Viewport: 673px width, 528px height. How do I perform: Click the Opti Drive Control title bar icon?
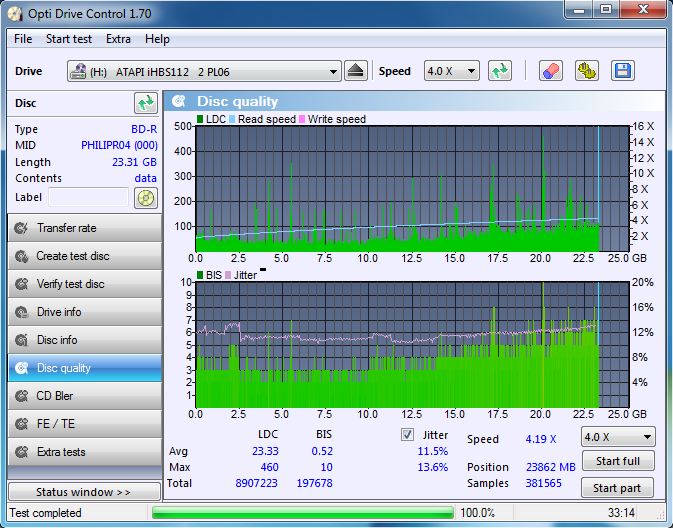pos(15,14)
